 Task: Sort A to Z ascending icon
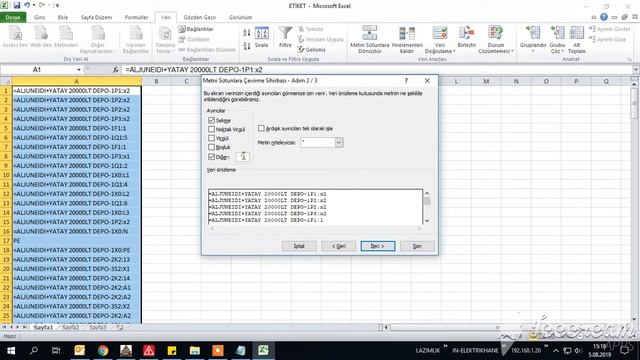click(247, 32)
